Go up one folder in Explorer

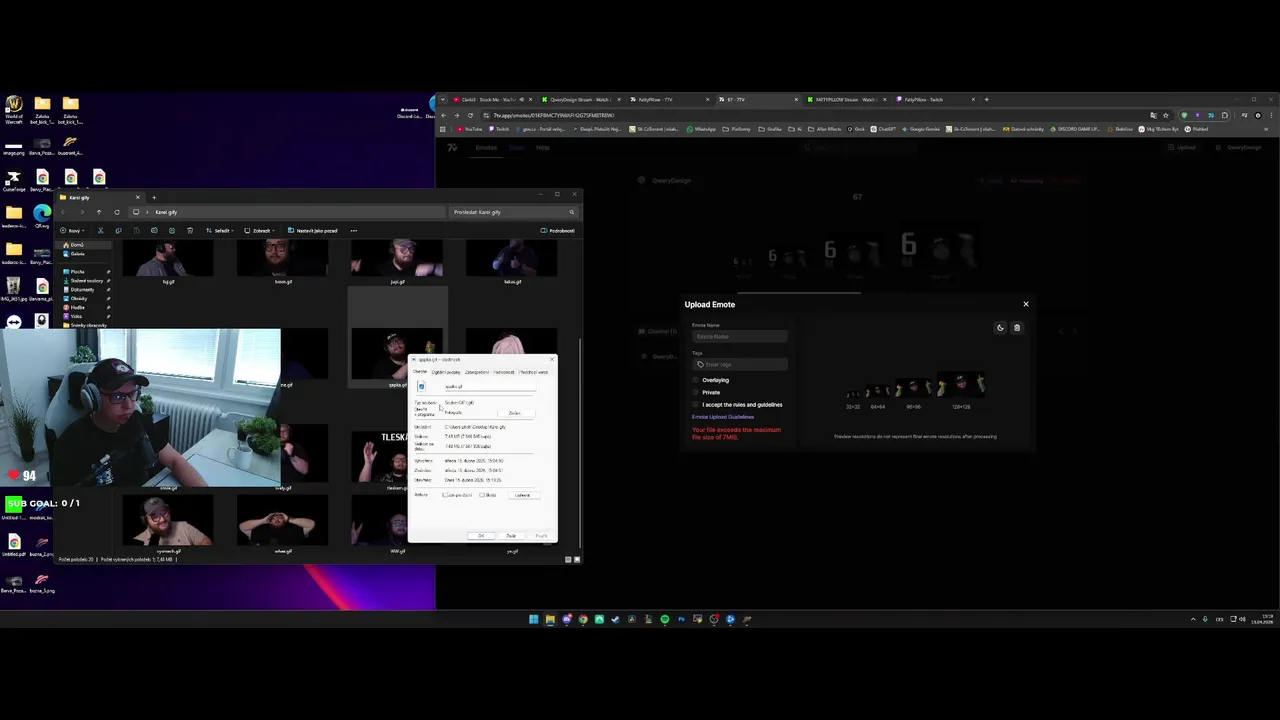click(98, 212)
